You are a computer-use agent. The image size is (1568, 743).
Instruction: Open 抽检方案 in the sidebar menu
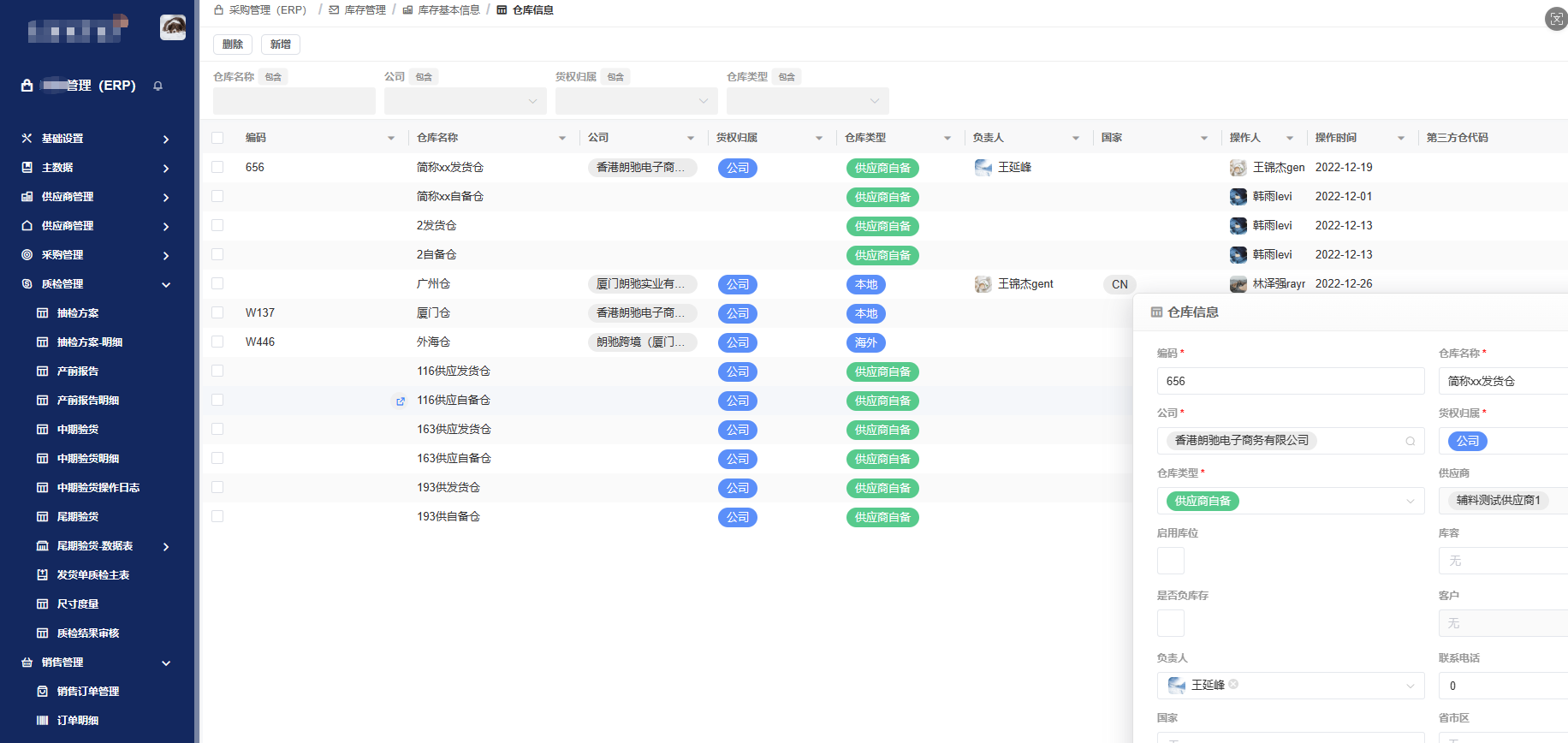pyautogui.click(x=78, y=313)
